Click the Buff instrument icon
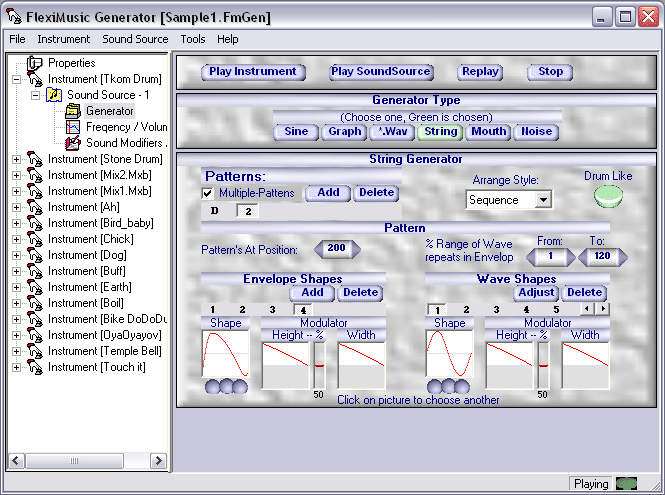 (35, 271)
